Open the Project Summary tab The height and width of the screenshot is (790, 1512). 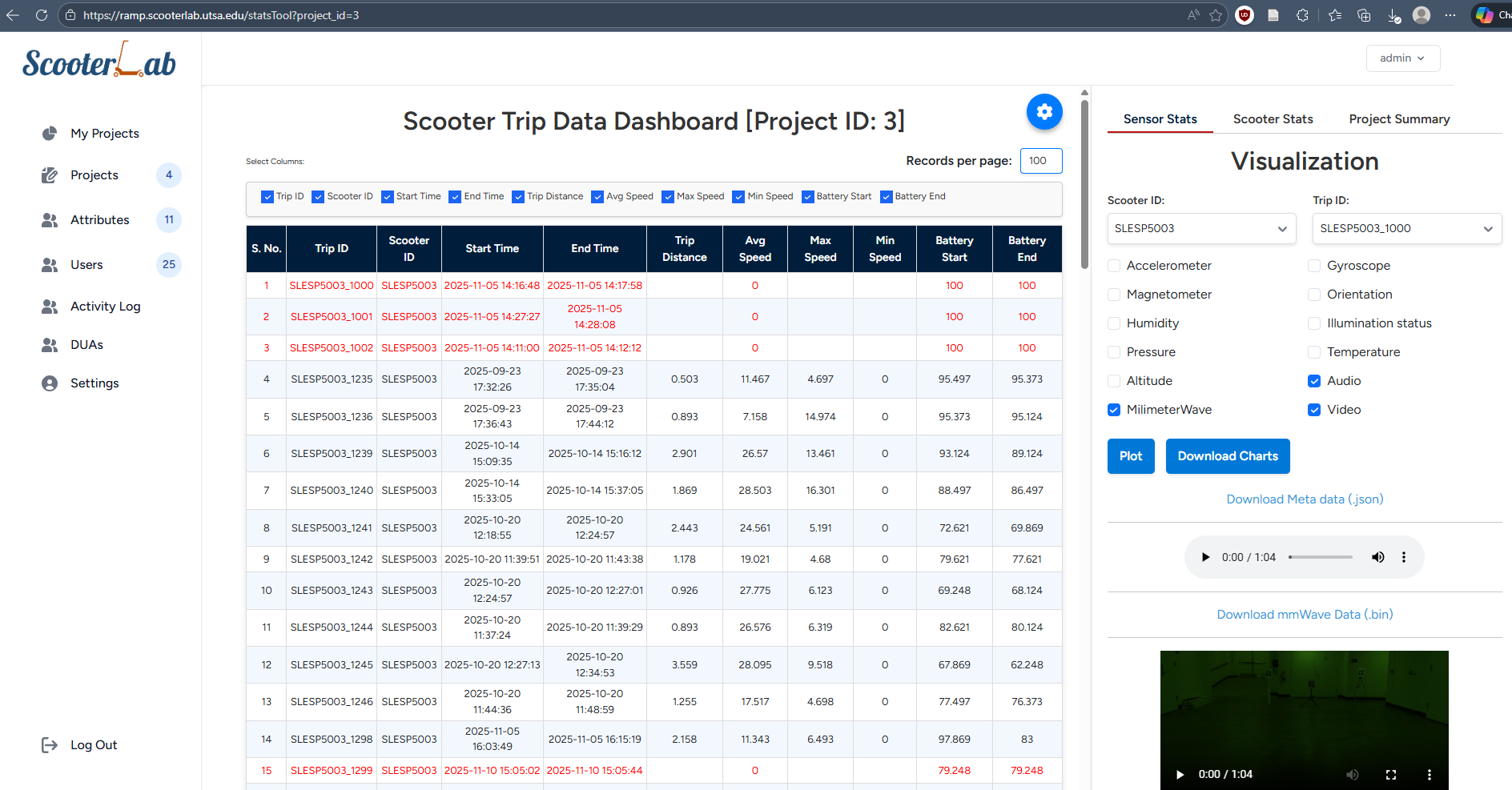pyautogui.click(x=1398, y=118)
